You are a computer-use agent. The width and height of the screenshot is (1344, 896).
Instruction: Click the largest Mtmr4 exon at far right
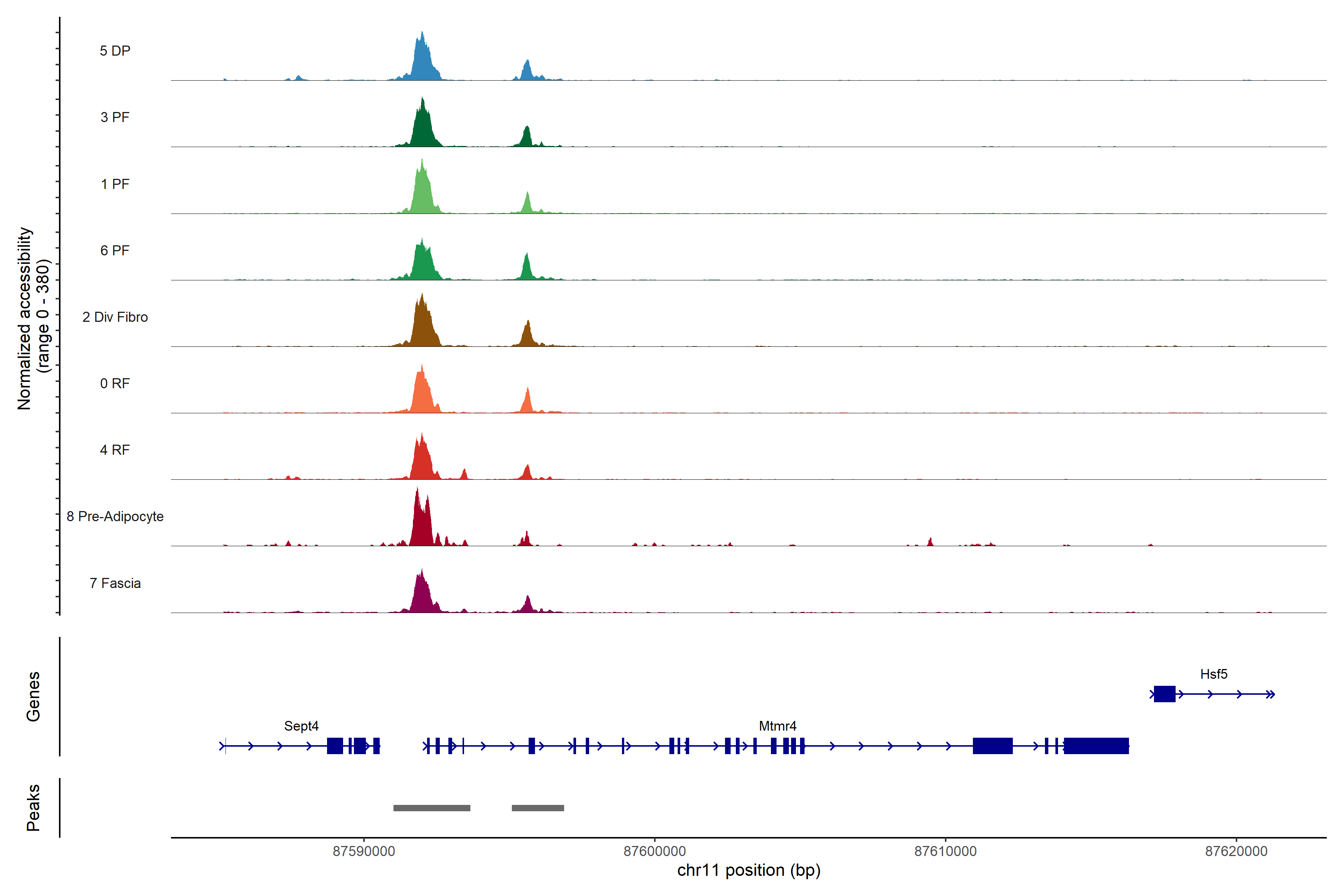1096,746
